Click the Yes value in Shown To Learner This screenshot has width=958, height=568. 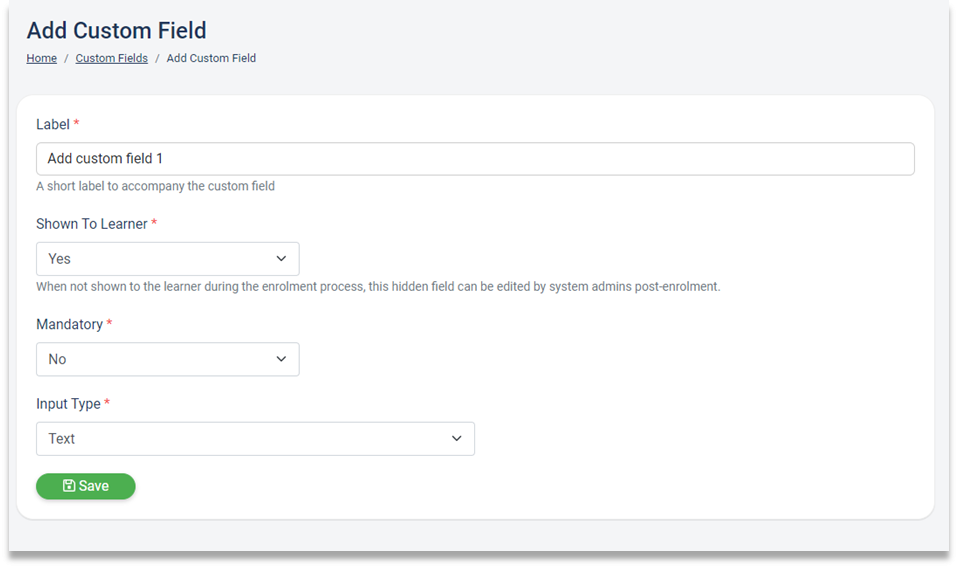59,259
